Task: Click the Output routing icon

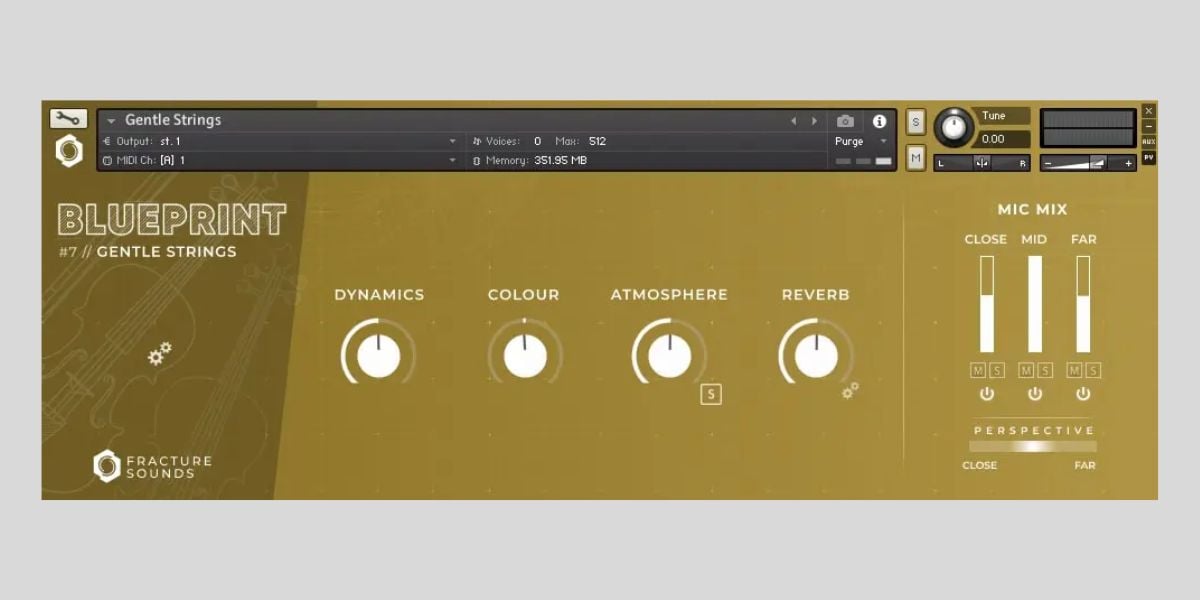Action: [107, 141]
